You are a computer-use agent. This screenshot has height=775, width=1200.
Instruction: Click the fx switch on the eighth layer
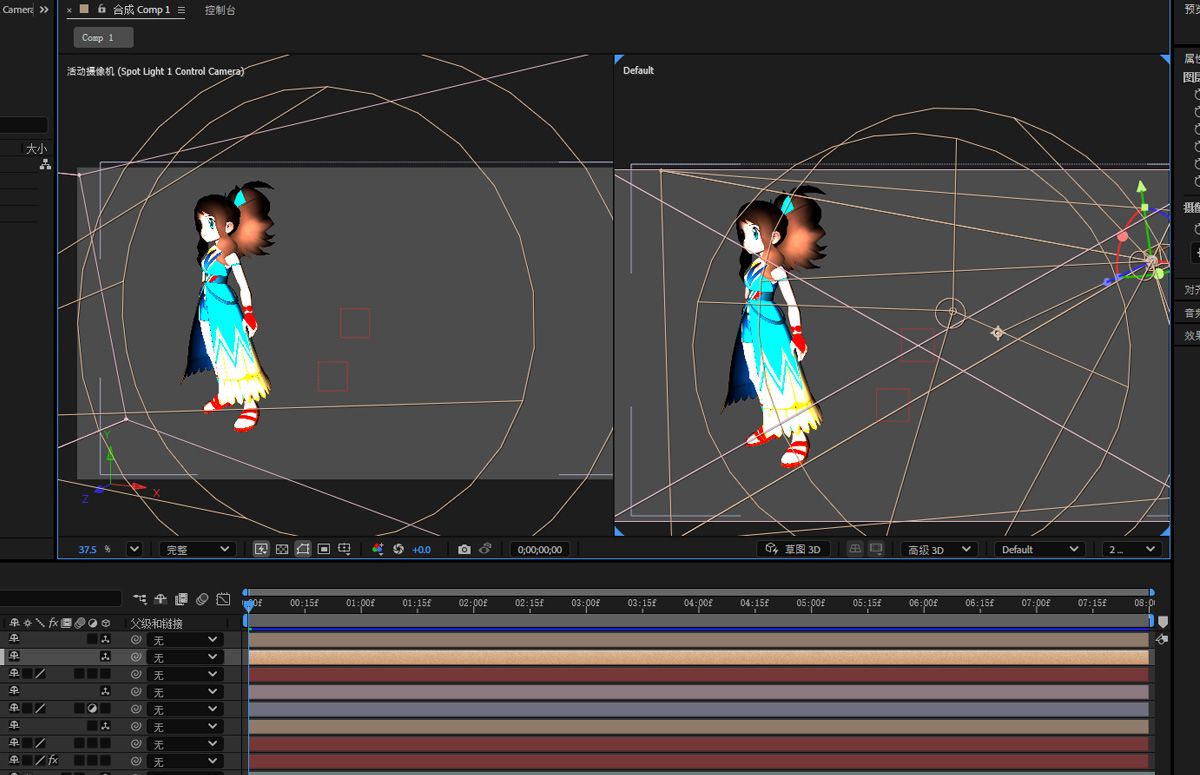coord(53,761)
